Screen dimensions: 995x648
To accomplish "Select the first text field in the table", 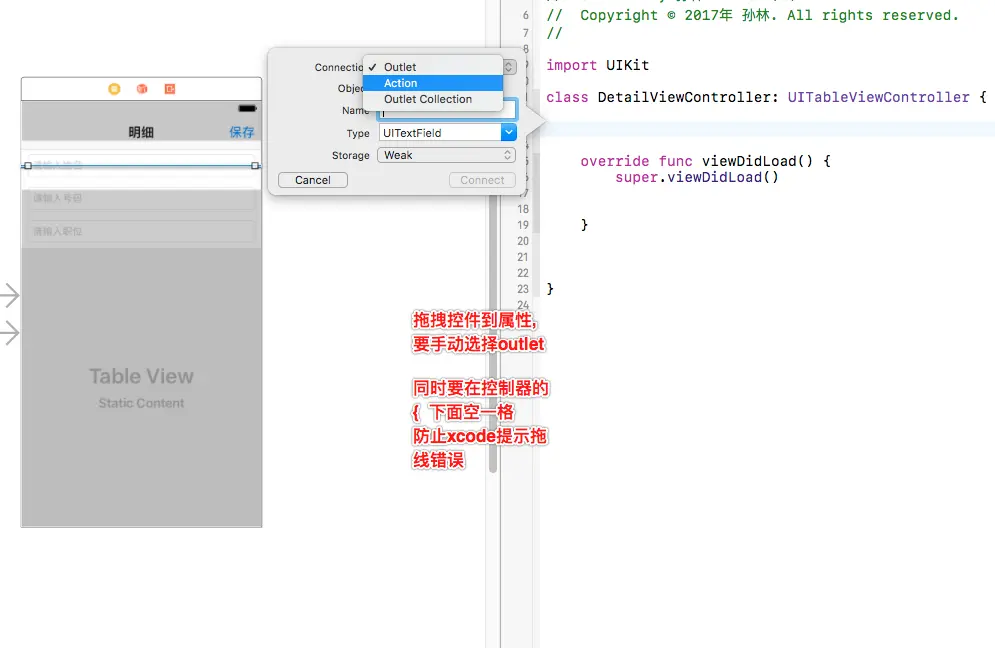I will click(142, 166).
